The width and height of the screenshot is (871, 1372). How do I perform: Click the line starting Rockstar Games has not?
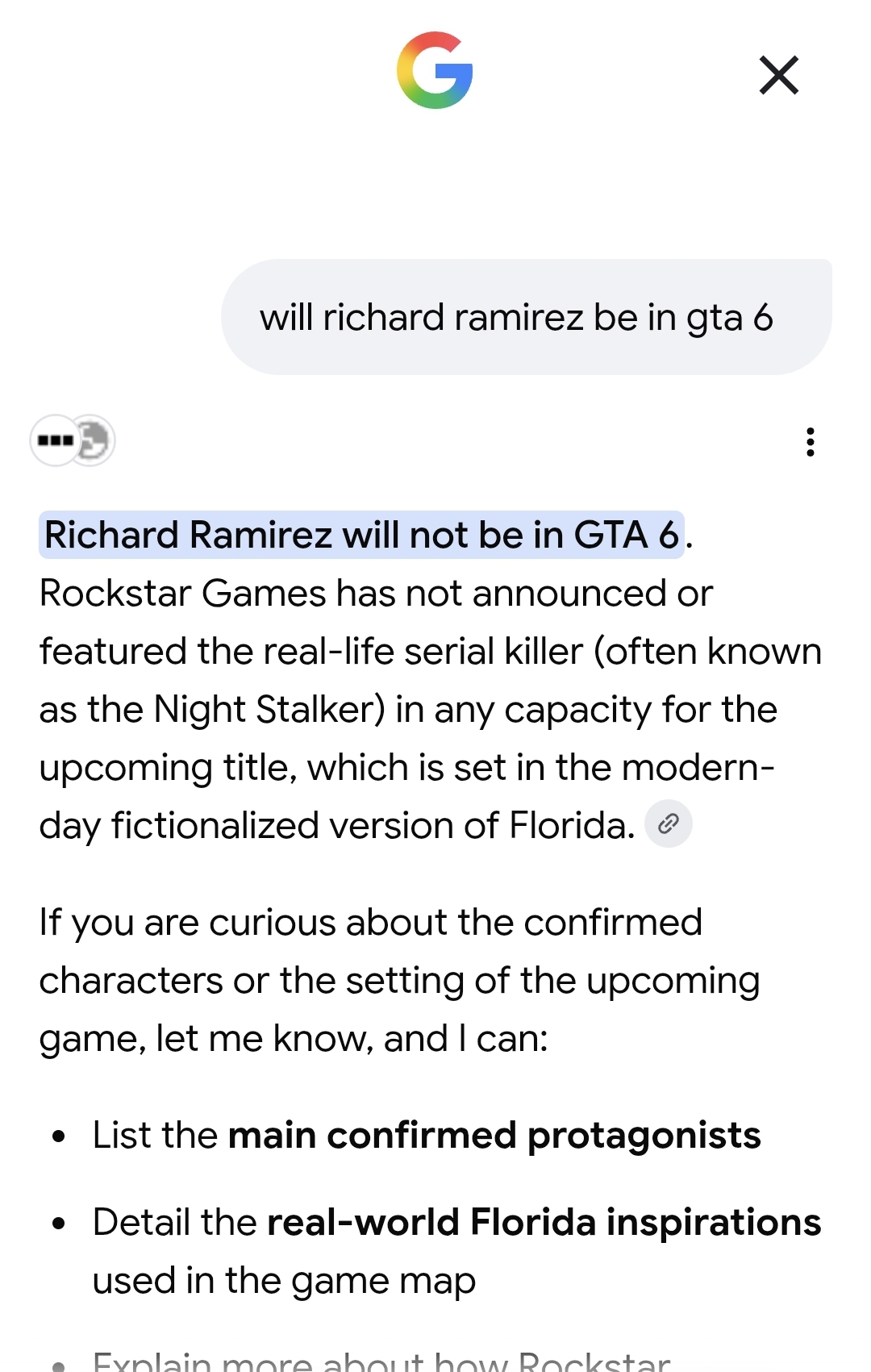coord(376,594)
